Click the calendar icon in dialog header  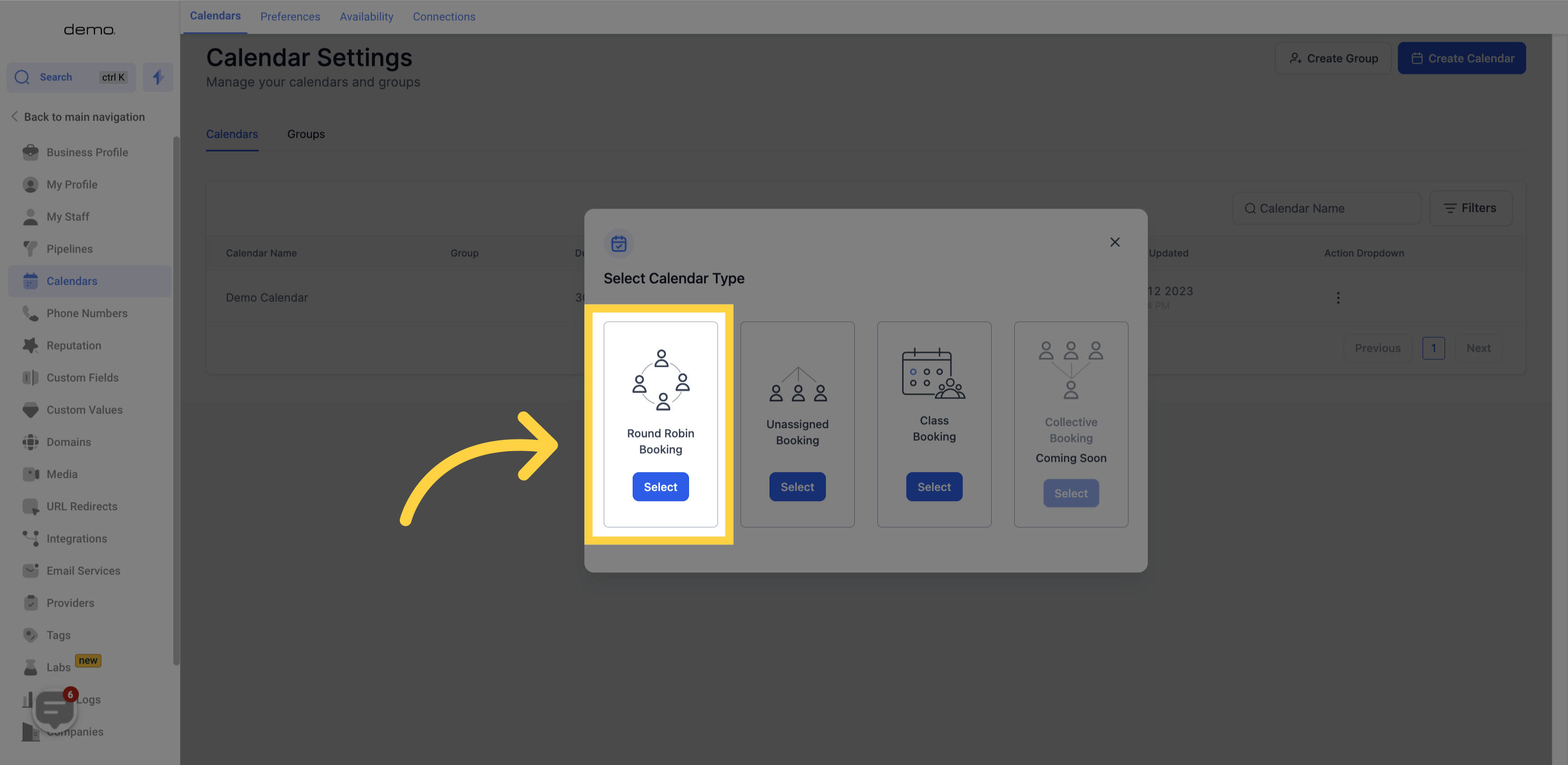click(618, 243)
